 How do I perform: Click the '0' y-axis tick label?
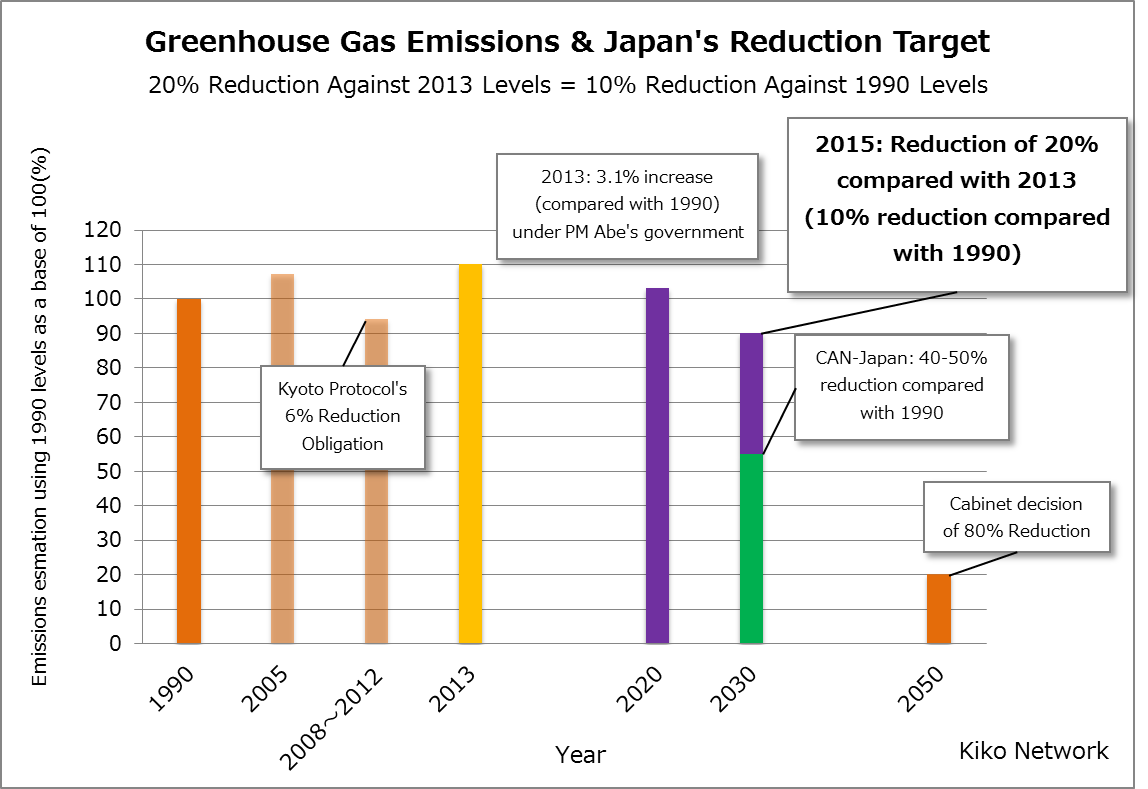coord(116,643)
